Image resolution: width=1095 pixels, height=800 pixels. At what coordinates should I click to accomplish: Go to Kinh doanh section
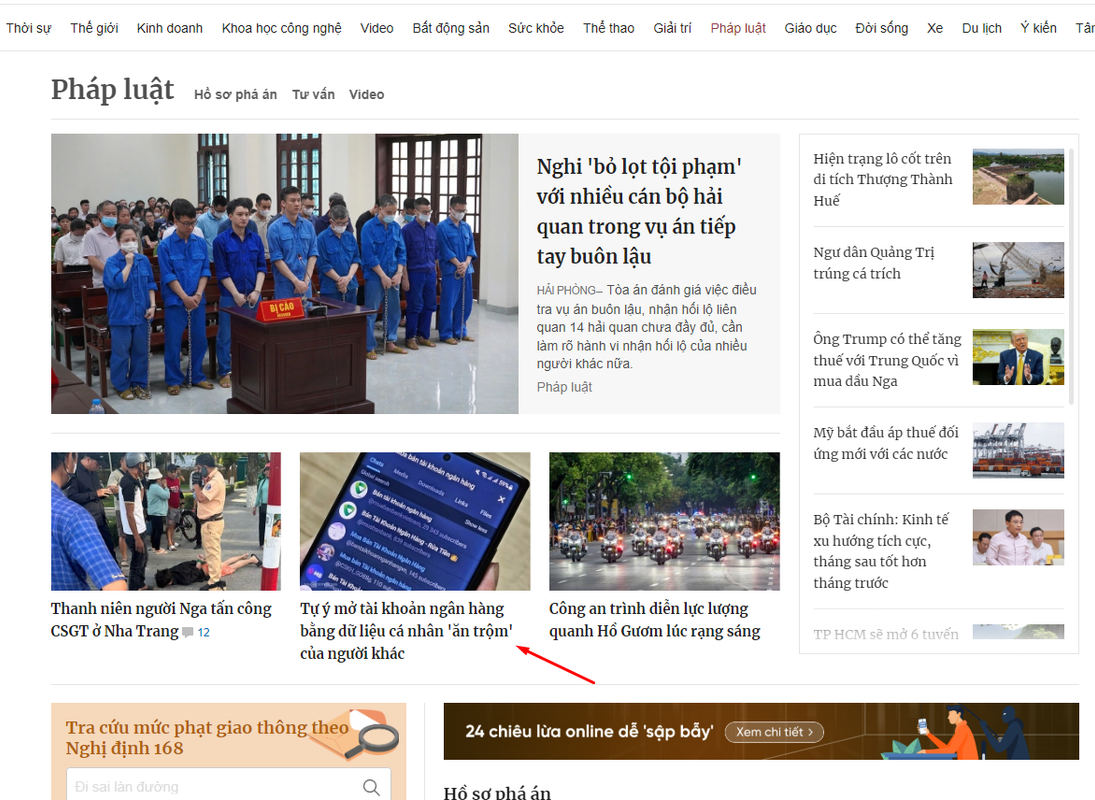pos(170,28)
